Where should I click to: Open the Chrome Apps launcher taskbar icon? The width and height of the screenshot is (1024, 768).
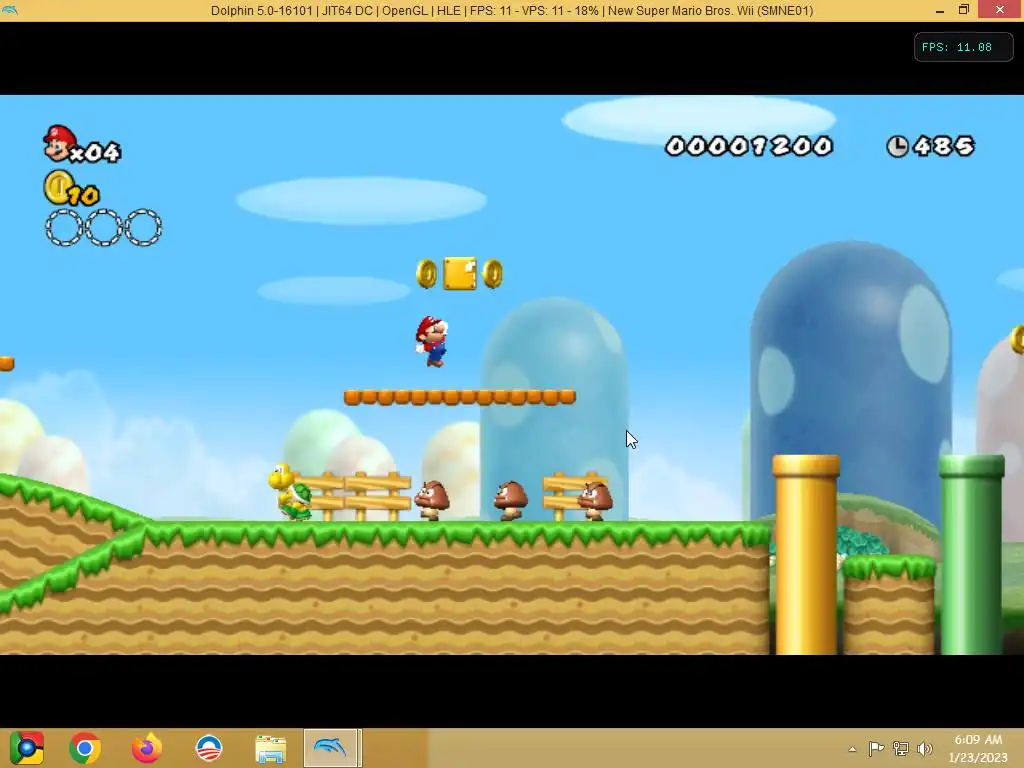pos(27,748)
